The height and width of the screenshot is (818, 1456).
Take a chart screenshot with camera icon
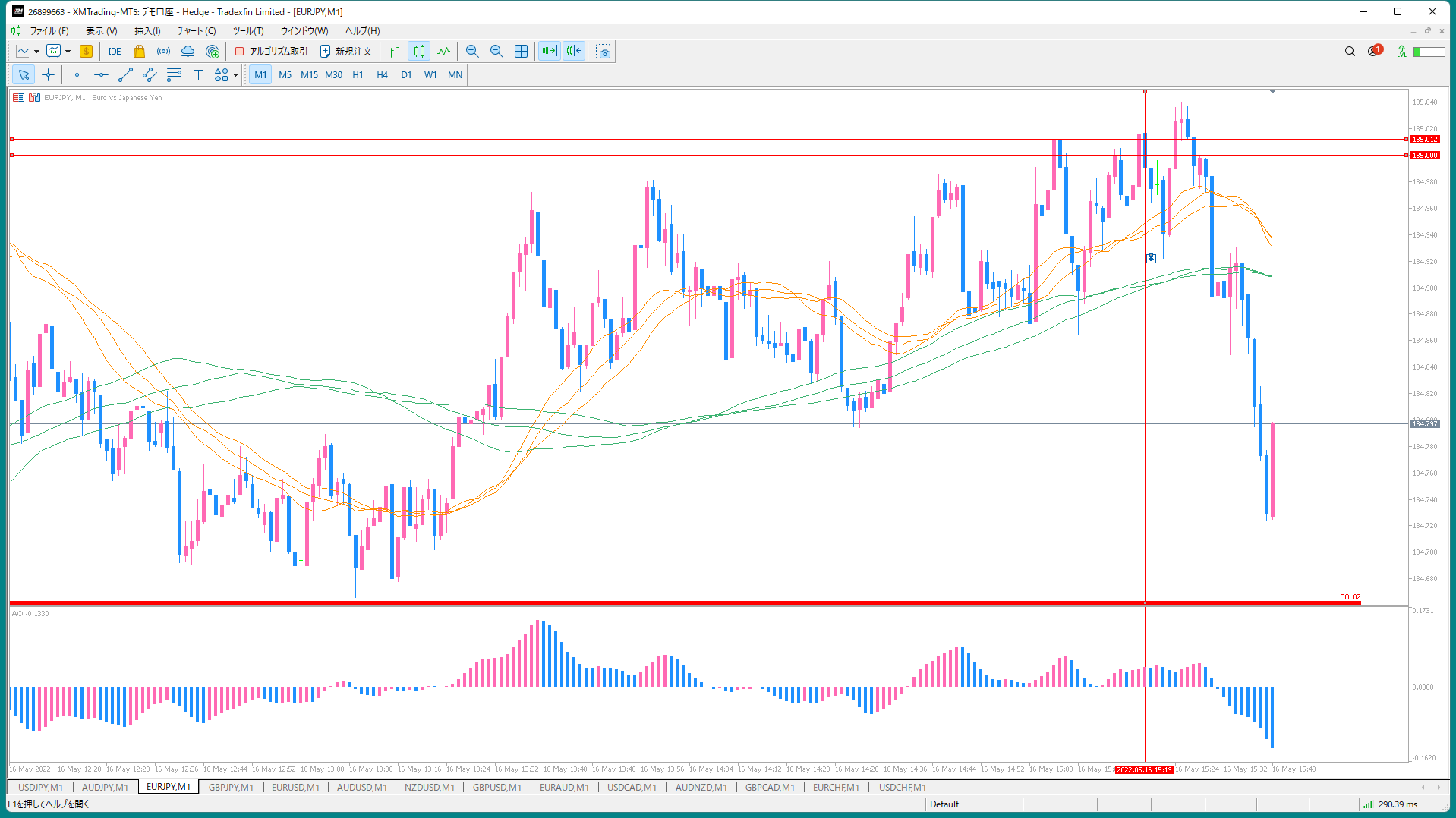point(603,52)
